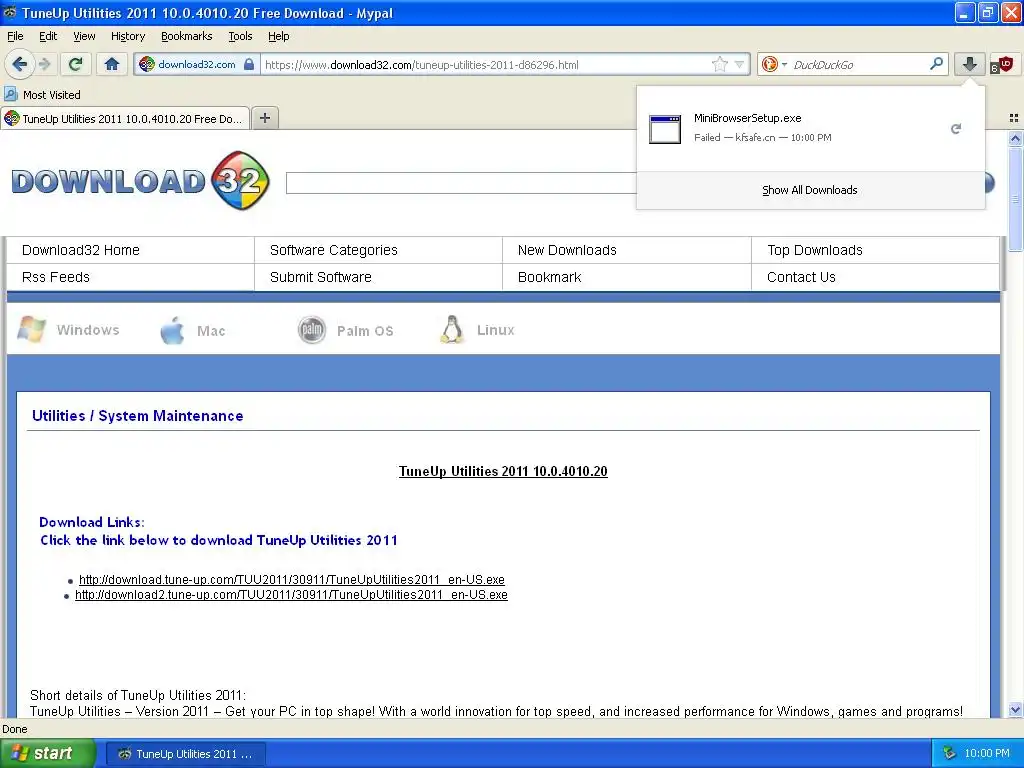Open the View menu

[84, 36]
